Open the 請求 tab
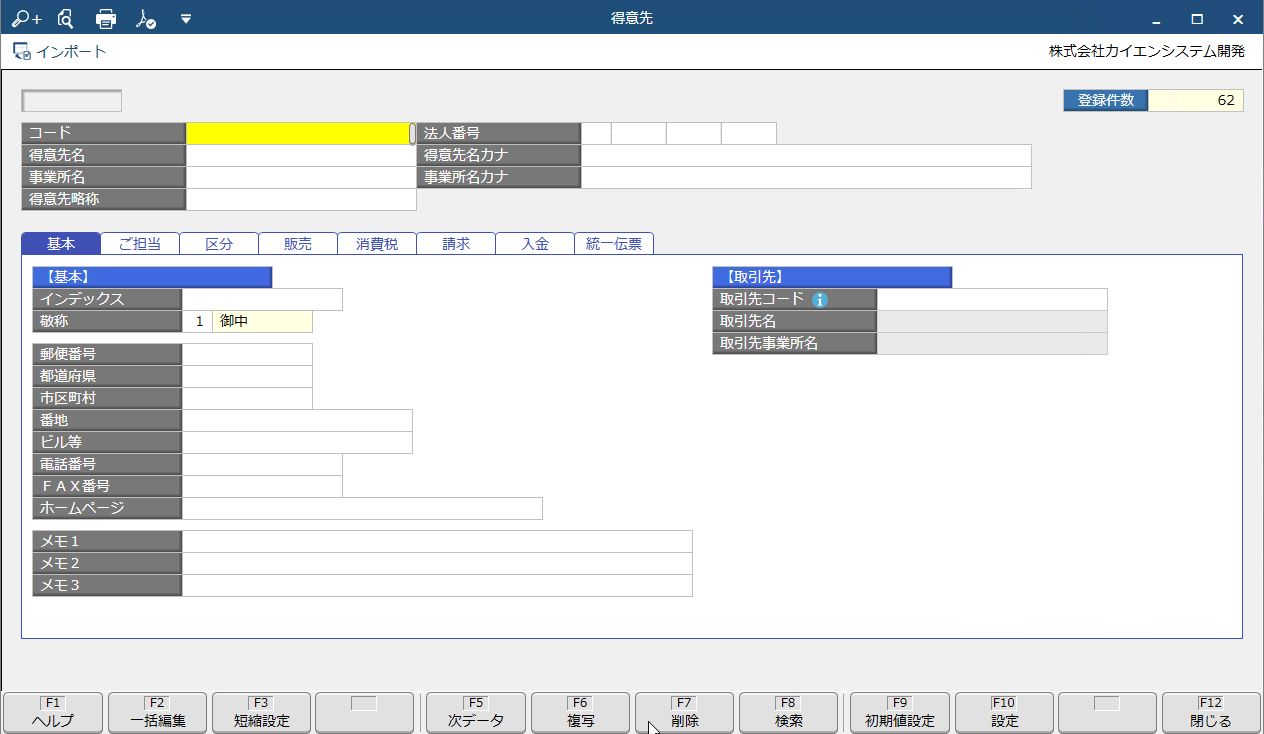Viewport: 1264px width, 734px height. pos(456,243)
